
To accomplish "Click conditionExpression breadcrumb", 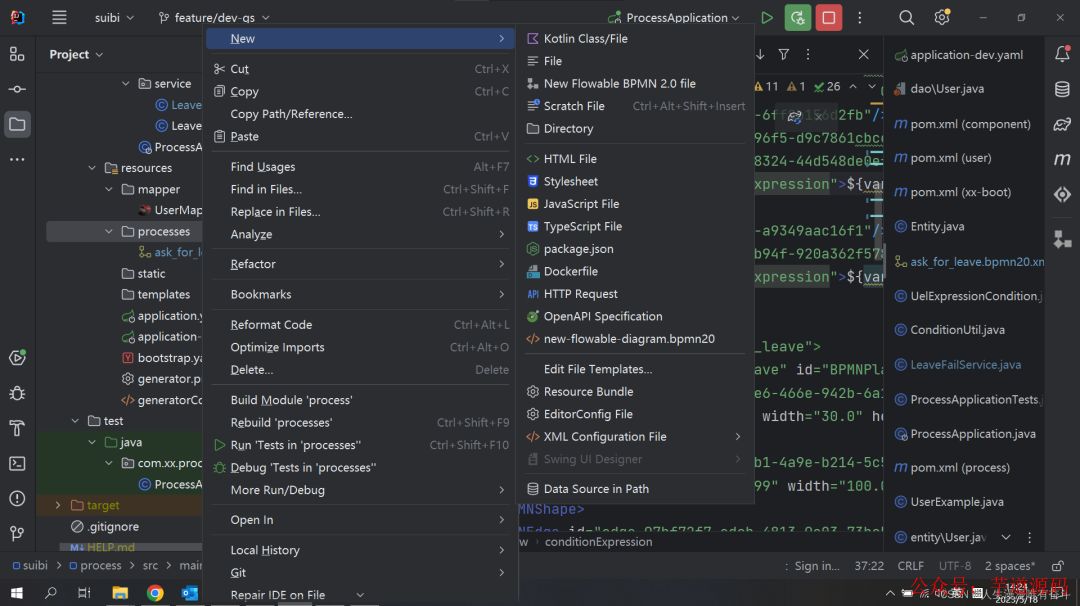I will pyautogui.click(x=599, y=542).
